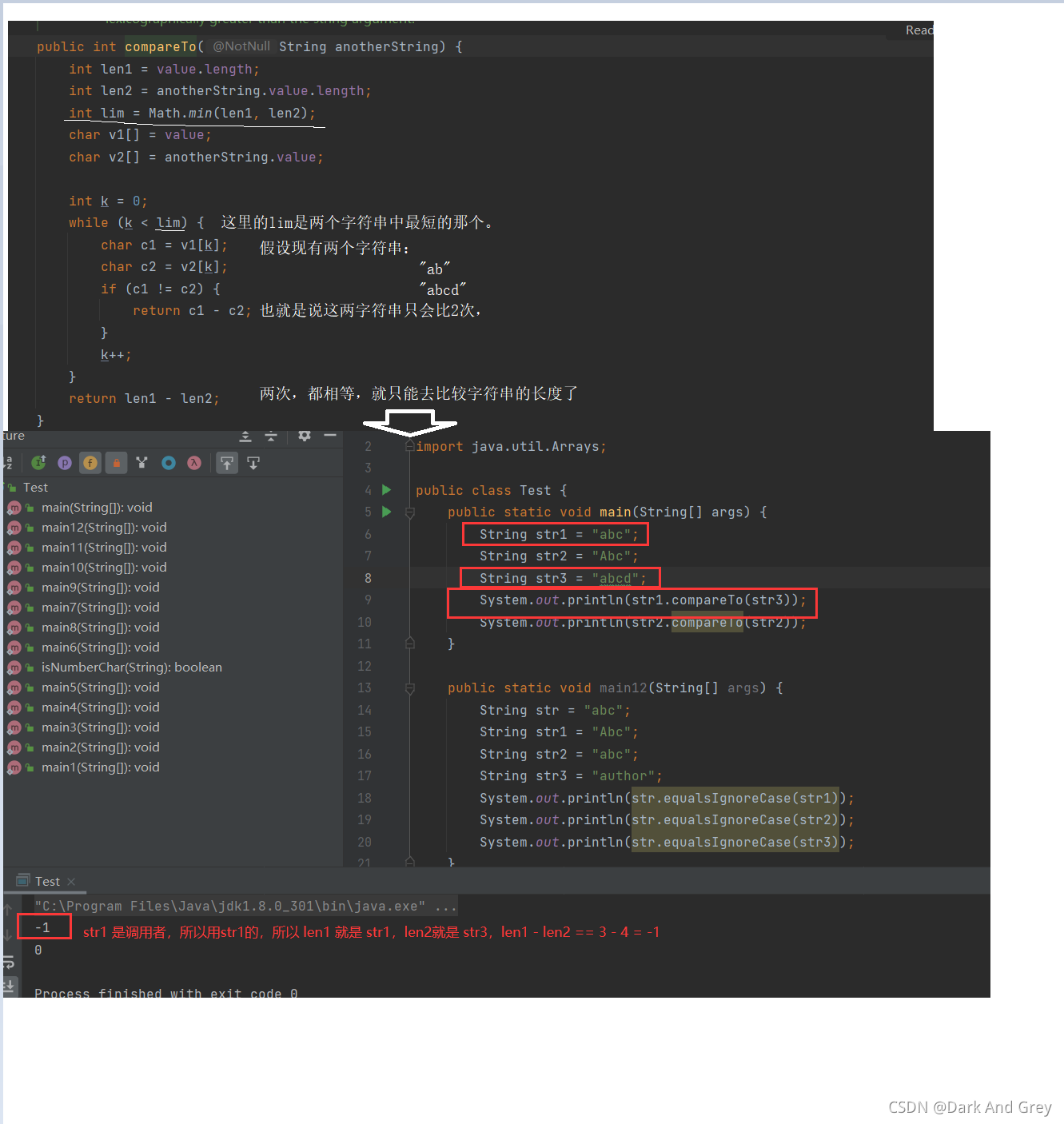
Task: Toggle Show non-public members lock icon
Action: click(x=117, y=463)
